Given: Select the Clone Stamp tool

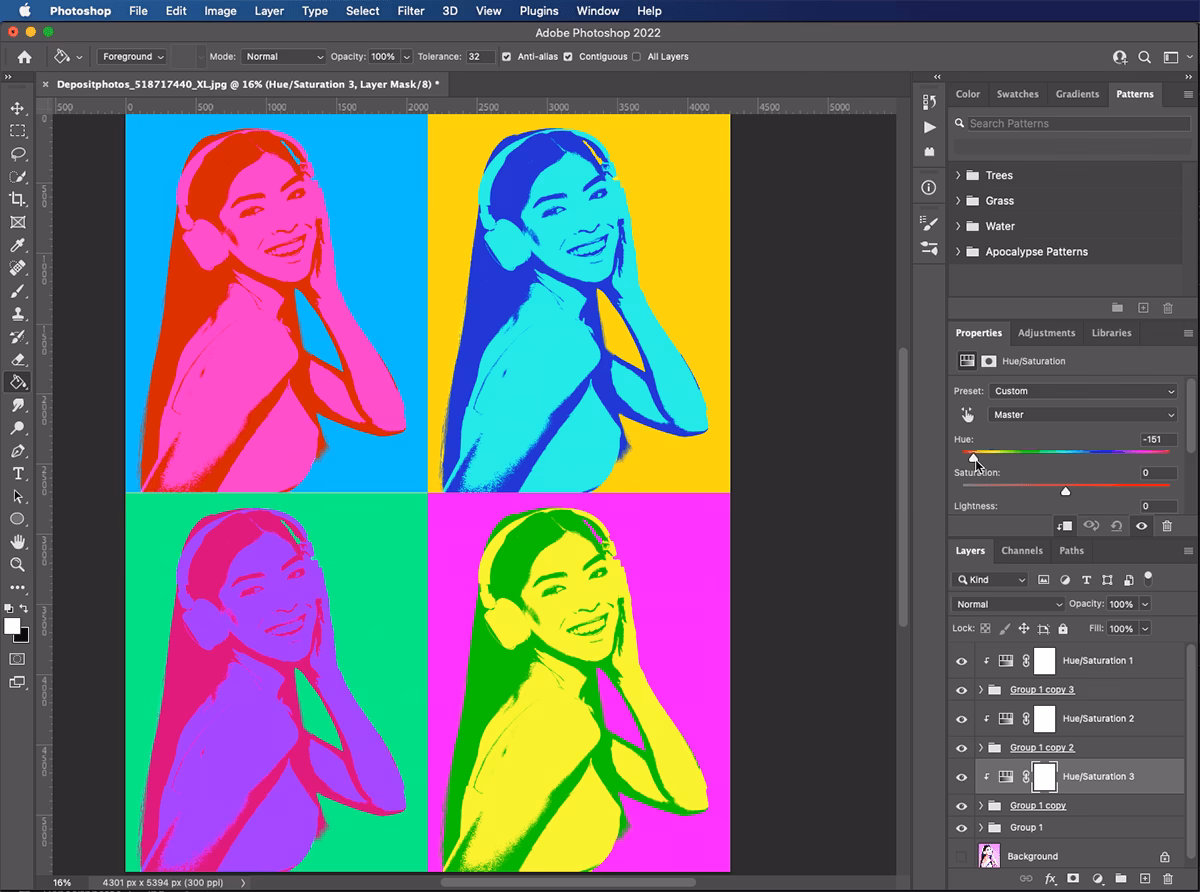Looking at the screenshot, I should coord(17,313).
